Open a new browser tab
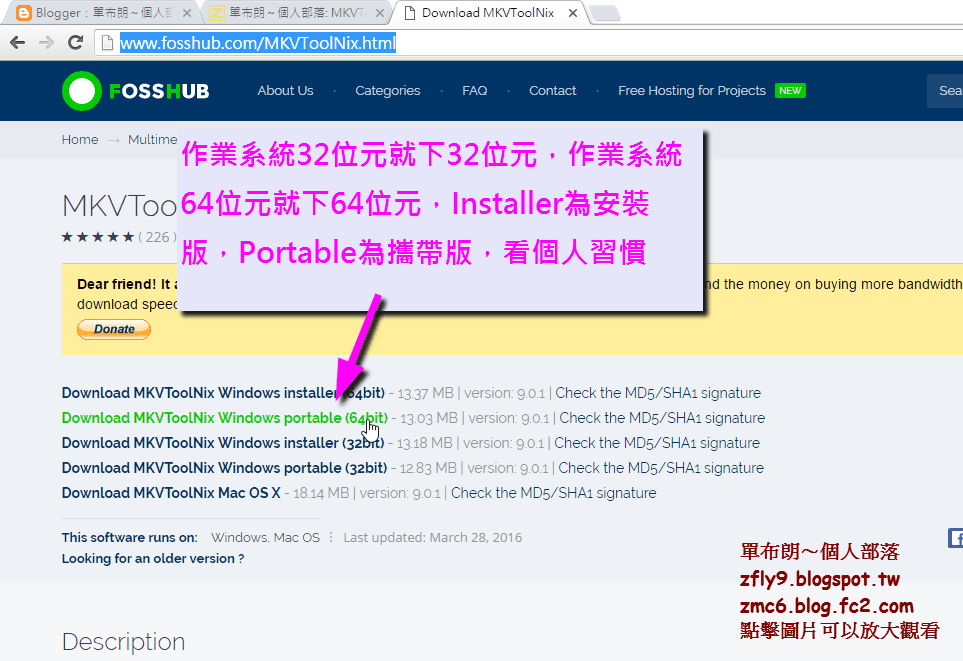The width and height of the screenshot is (963, 661). pos(605,14)
